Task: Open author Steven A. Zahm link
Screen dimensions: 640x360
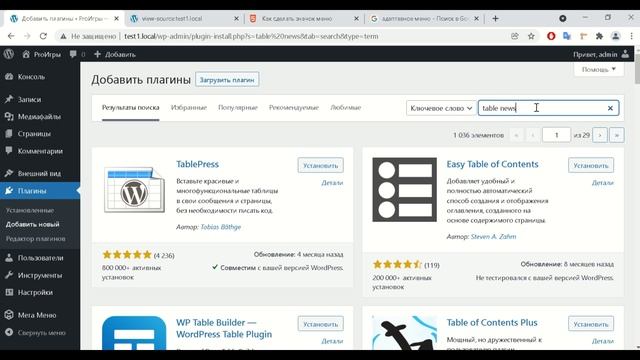Action: click(493, 237)
